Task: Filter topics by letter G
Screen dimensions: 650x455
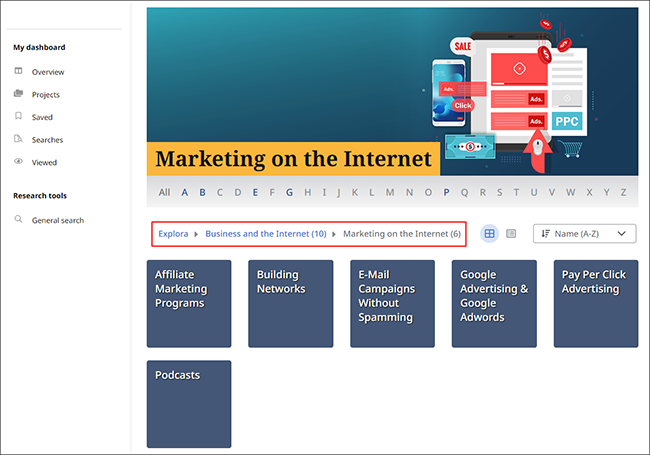Action: click(289, 192)
